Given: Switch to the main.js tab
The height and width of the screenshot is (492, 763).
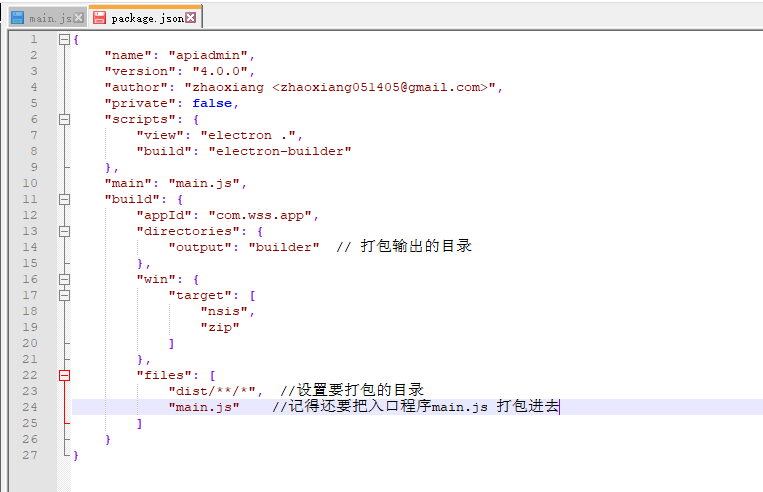Looking at the screenshot, I should [x=48, y=18].
